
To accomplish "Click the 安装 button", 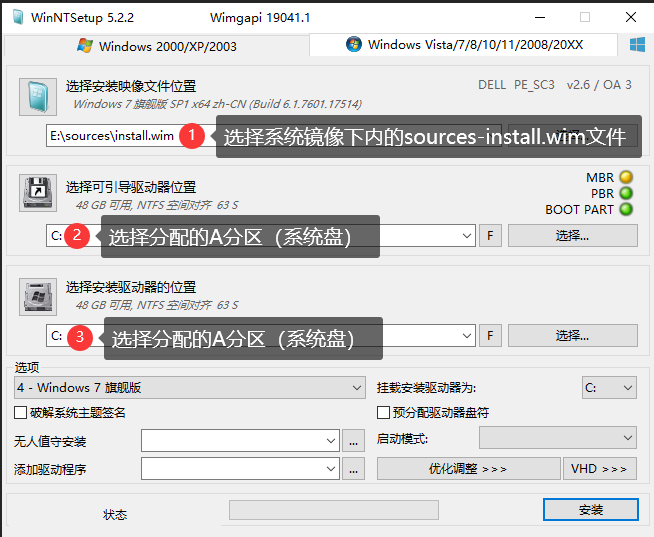I will click(590, 510).
